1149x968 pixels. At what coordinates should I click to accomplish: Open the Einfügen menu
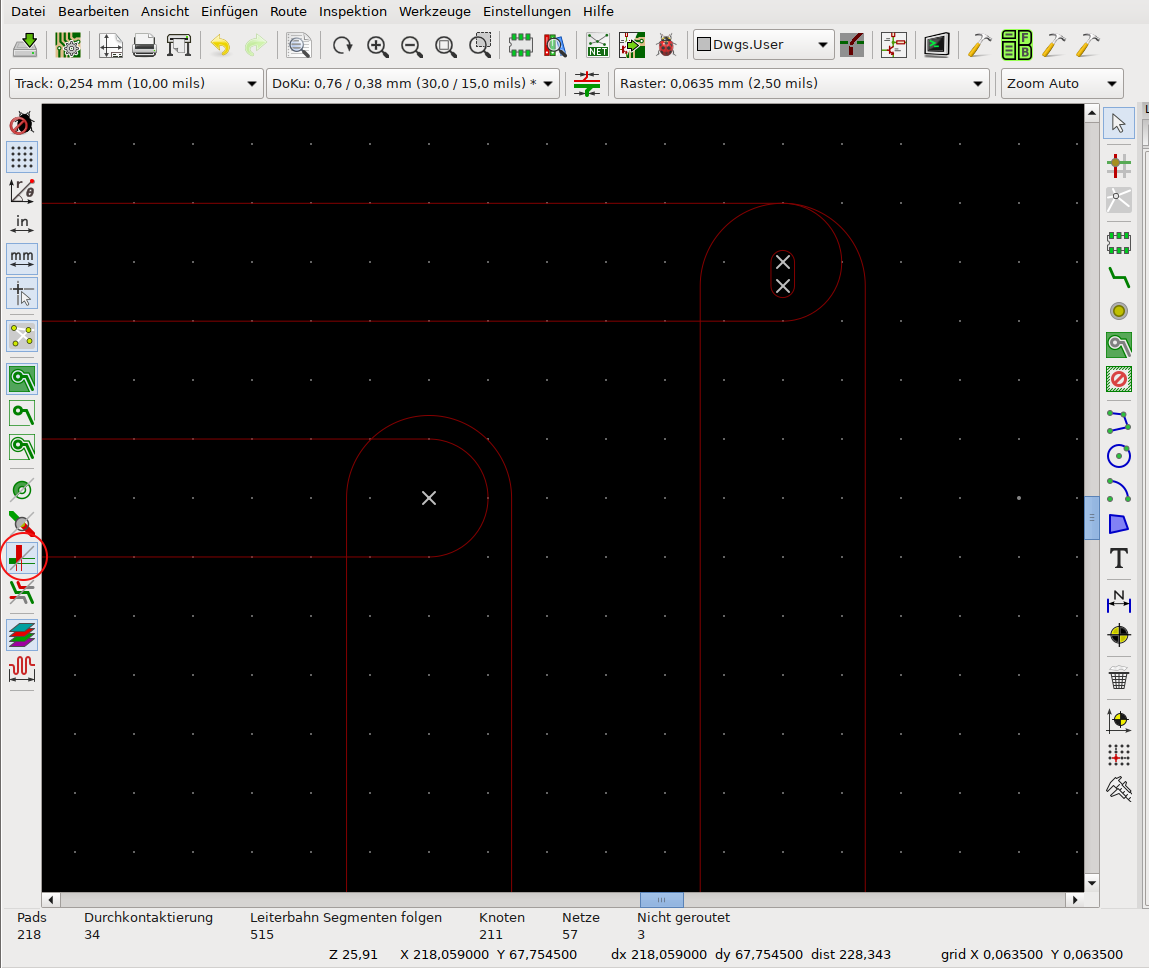(229, 11)
